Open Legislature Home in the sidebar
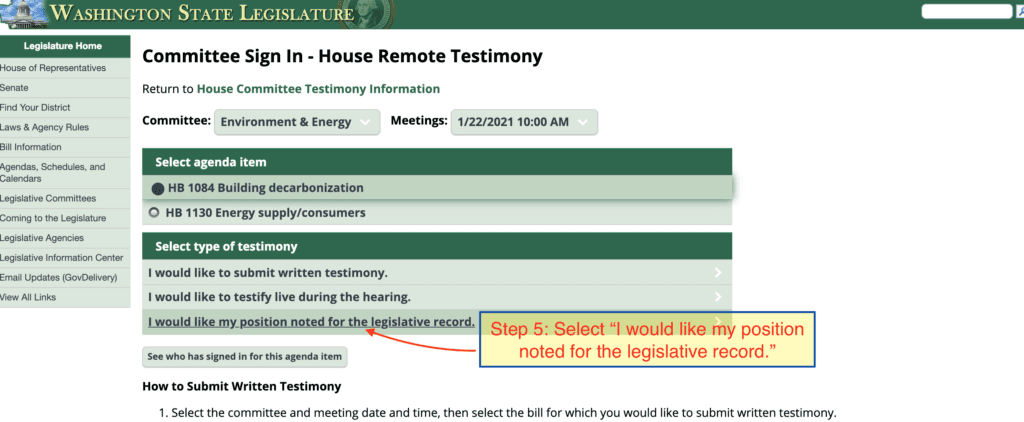1024x422 pixels. tap(64, 46)
